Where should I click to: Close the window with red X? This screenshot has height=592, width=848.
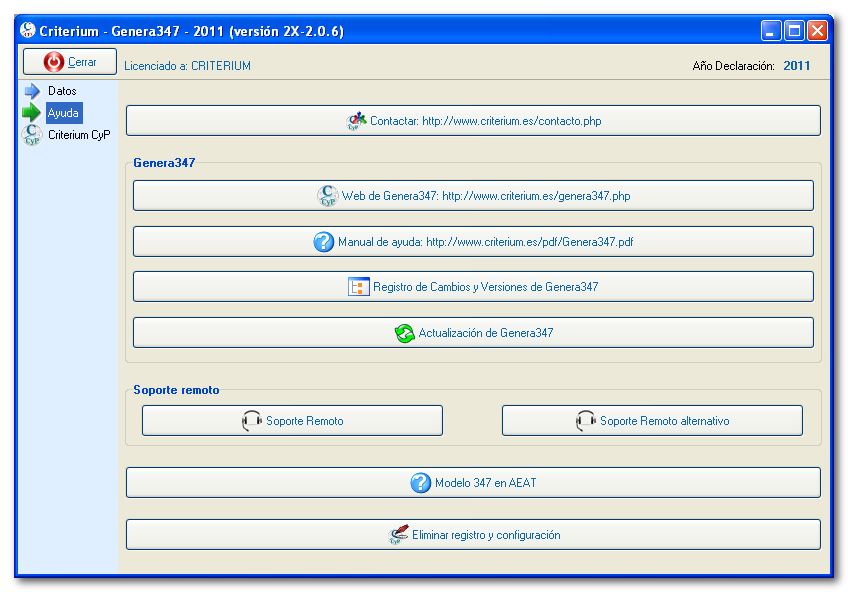pyautogui.click(x=817, y=30)
